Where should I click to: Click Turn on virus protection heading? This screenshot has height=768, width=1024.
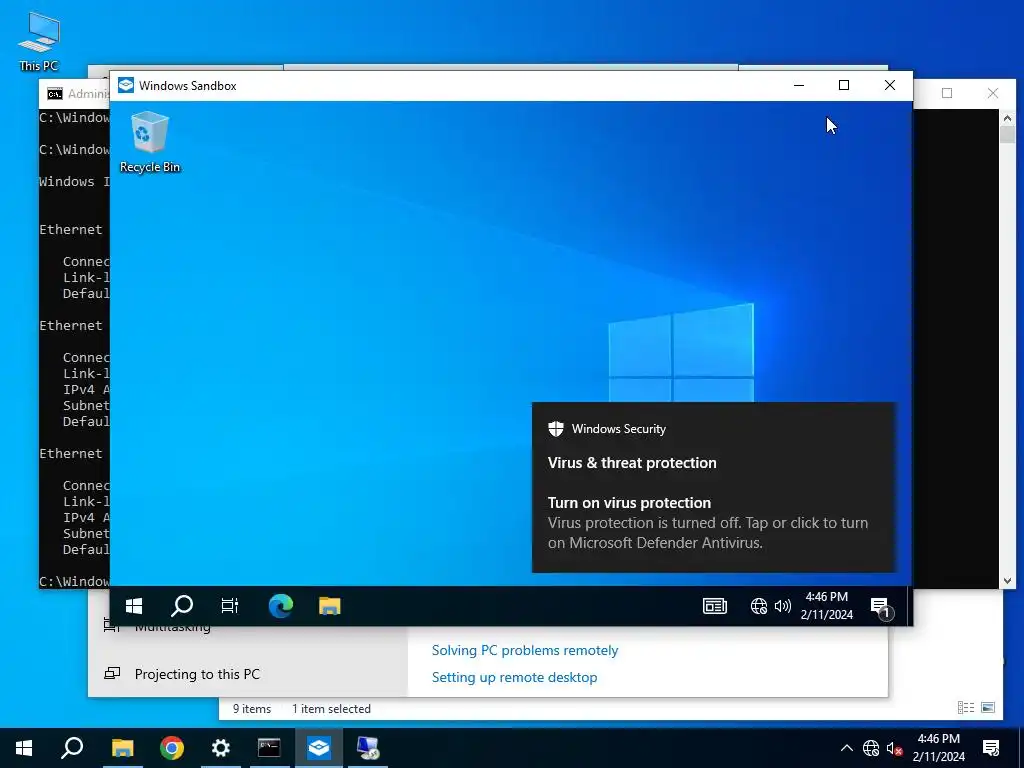pyautogui.click(x=629, y=503)
